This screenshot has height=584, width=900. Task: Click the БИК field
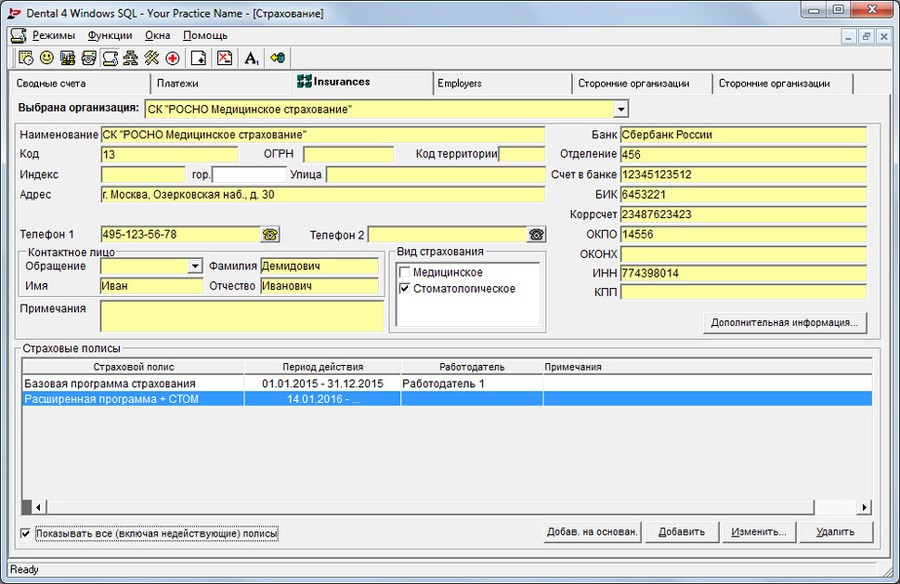(743, 195)
